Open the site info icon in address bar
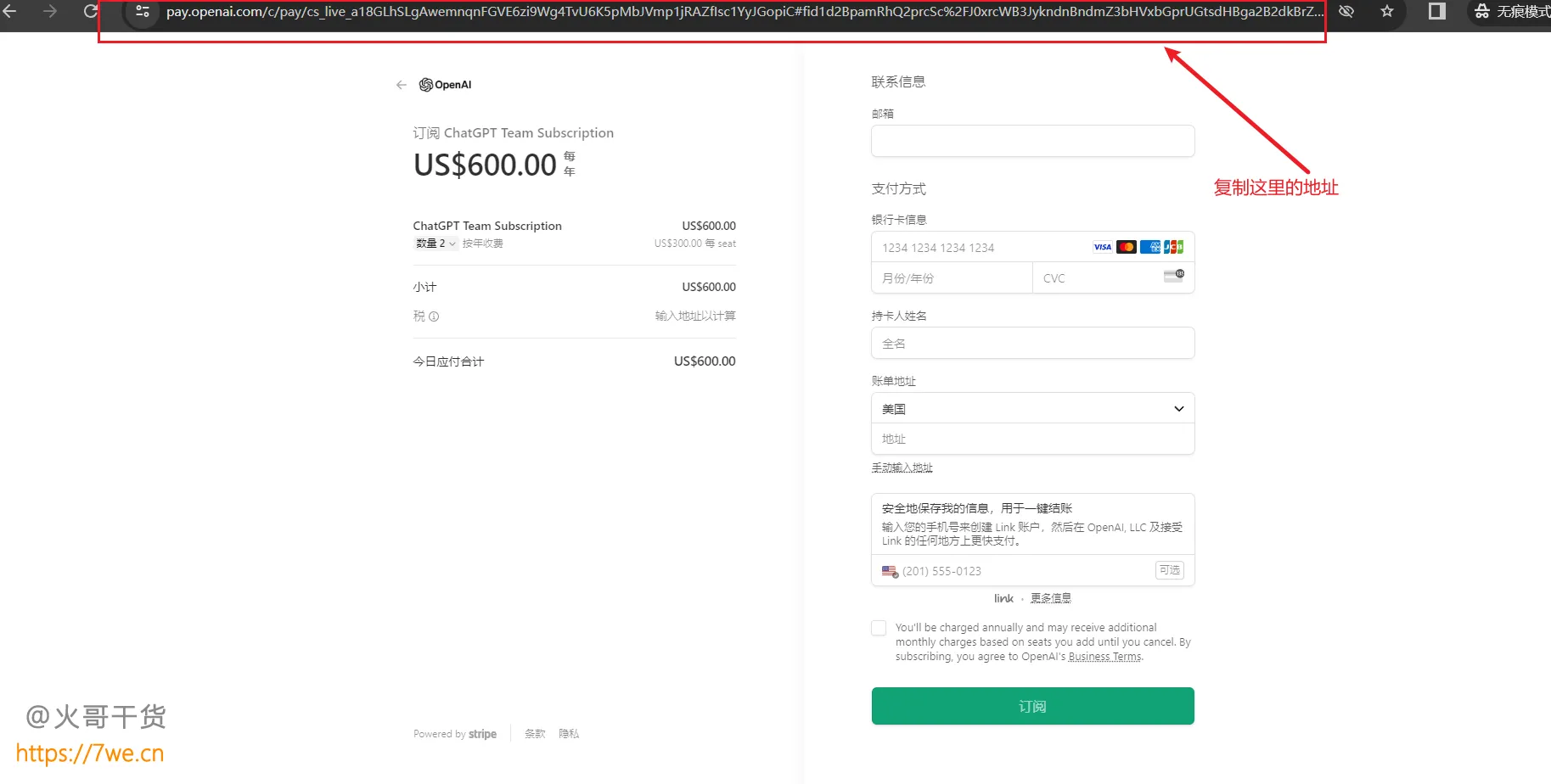 [x=143, y=12]
